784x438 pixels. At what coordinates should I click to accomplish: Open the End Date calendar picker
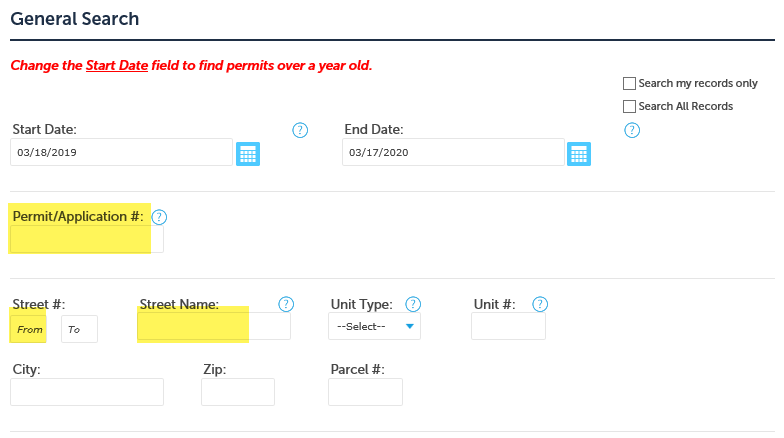(579, 153)
